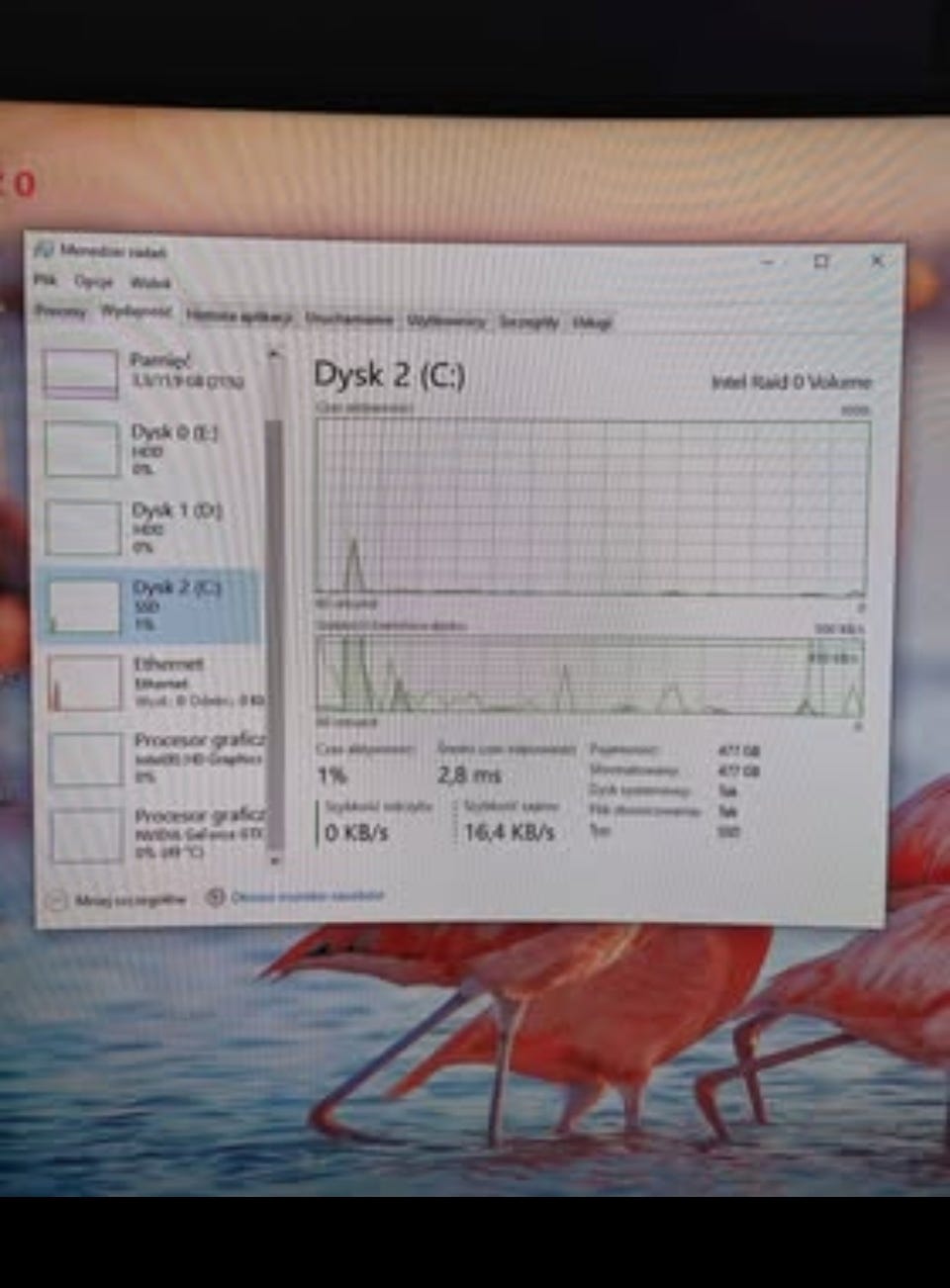950x1288 pixels.
Task: Collapse view with the Mniej szczegółów arrow icon
Action: (57, 899)
